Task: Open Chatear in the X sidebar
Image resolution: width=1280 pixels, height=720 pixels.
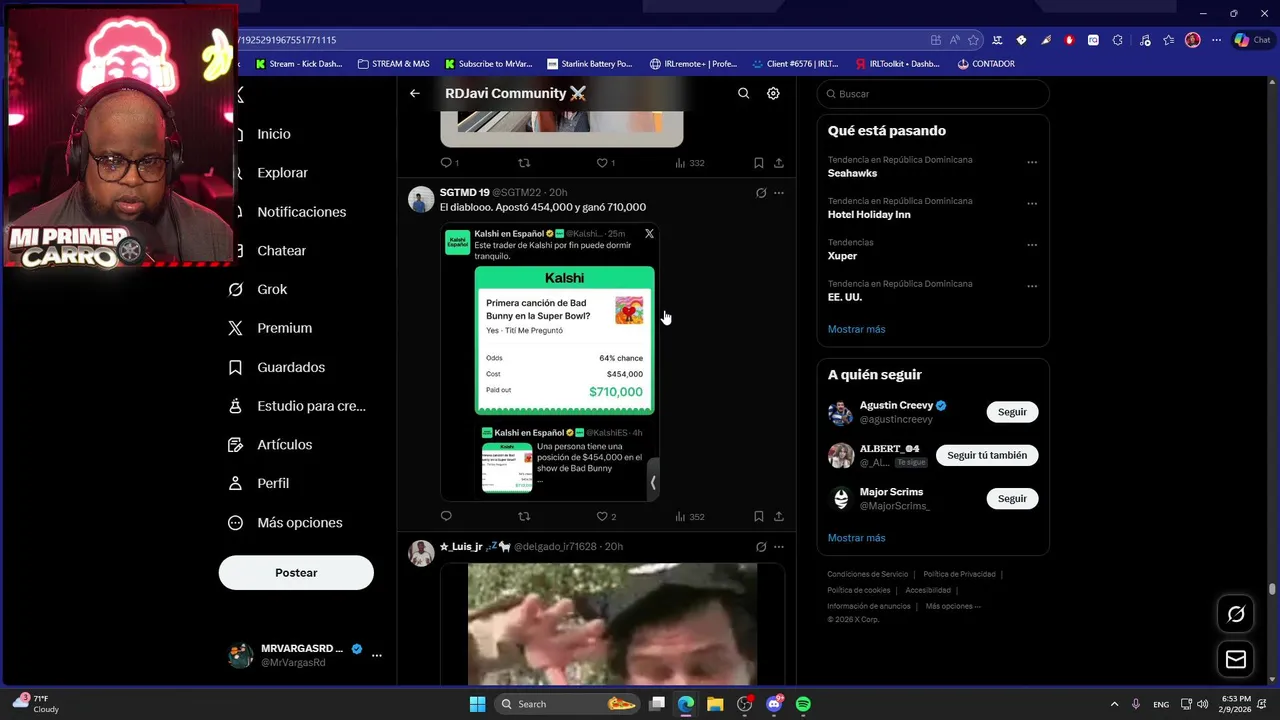Action: click(281, 251)
